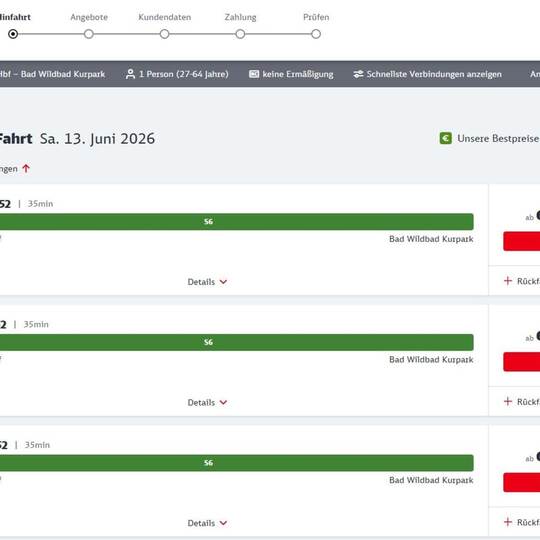
Task: Click the discount card icon
Action: [x=254, y=74]
